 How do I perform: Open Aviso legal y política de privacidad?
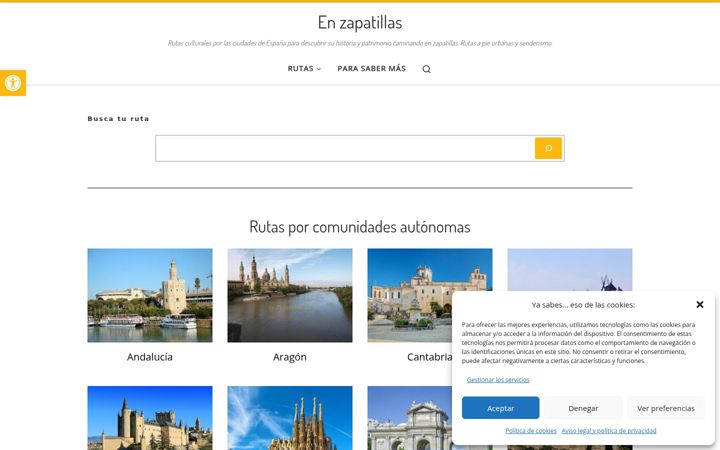click(x=609, y=431)
